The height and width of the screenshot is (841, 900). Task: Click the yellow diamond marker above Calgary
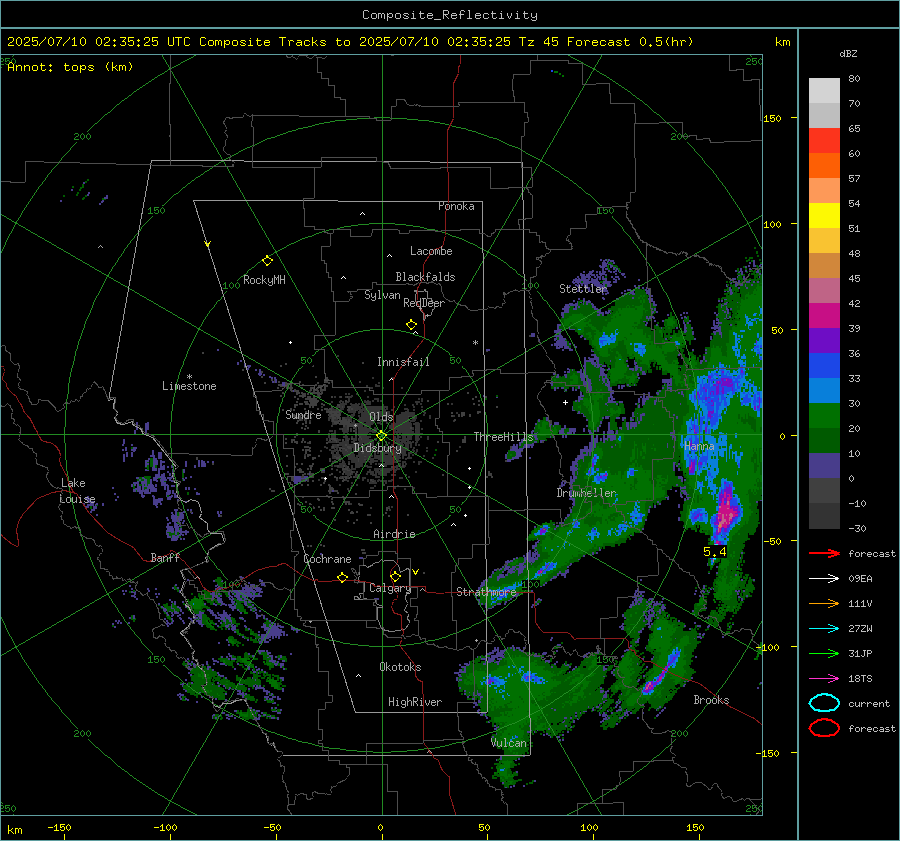pos(395,576)
